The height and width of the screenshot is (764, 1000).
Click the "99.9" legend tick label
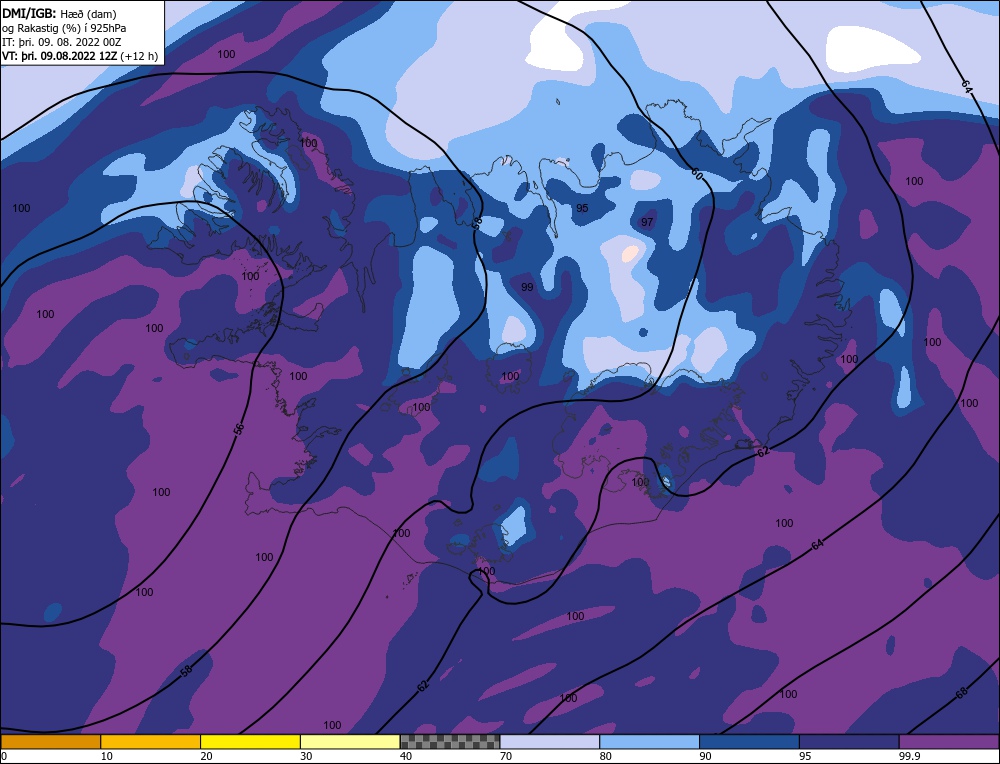pos(908,756)
